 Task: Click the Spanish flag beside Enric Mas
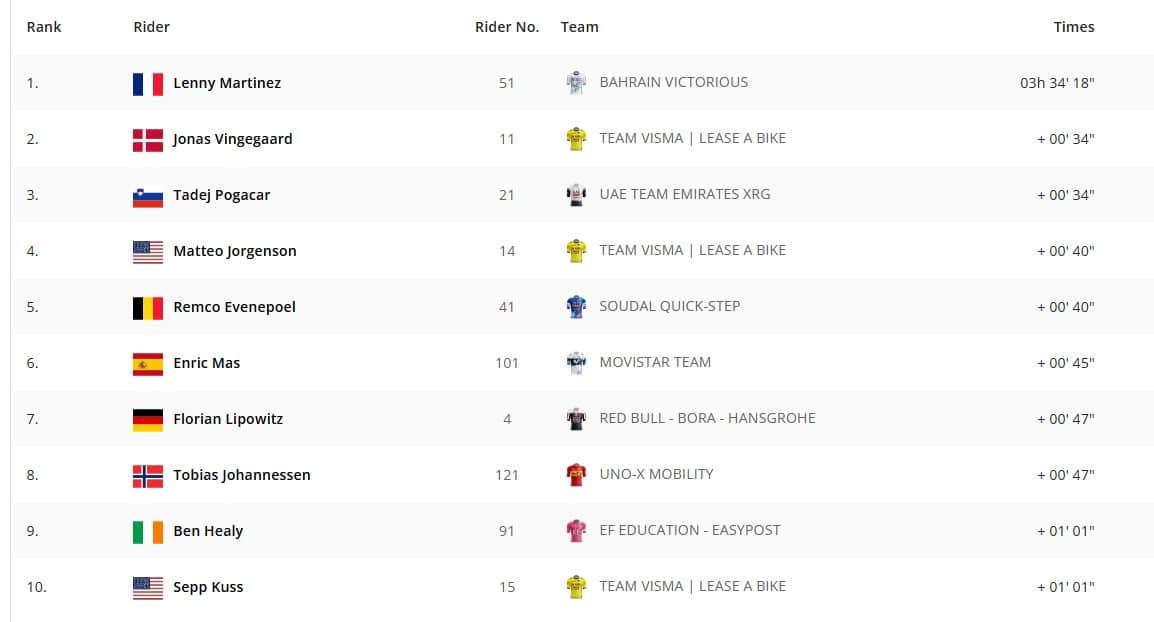tap(148, 364)
